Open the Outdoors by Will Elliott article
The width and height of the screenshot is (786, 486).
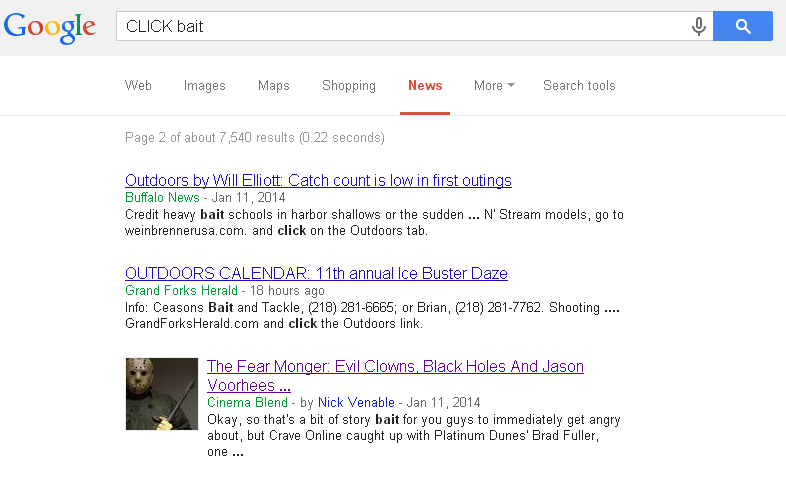[318, 181]
